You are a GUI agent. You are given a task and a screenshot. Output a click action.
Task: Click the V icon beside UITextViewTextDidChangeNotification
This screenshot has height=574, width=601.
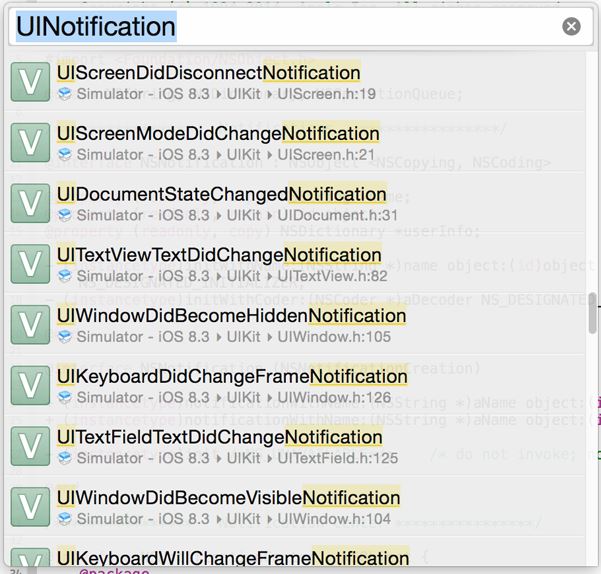point(30,265)
